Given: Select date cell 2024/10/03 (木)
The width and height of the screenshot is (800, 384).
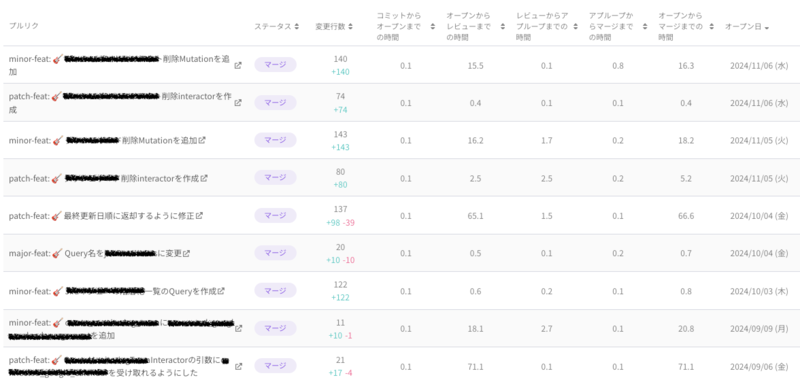Looking at the screenshot, I should tap(759, 292).
